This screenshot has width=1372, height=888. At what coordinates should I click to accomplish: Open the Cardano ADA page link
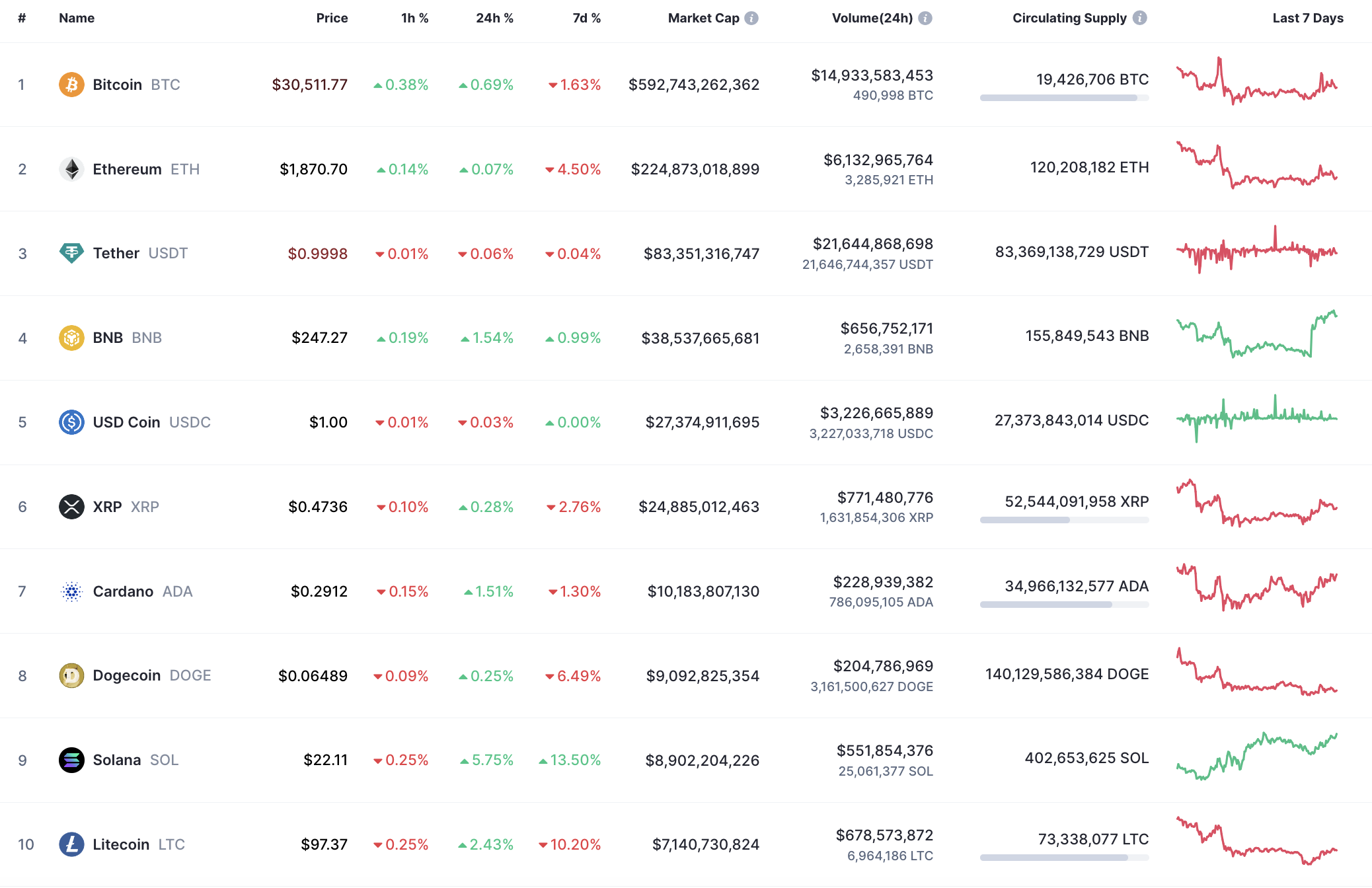124,591
